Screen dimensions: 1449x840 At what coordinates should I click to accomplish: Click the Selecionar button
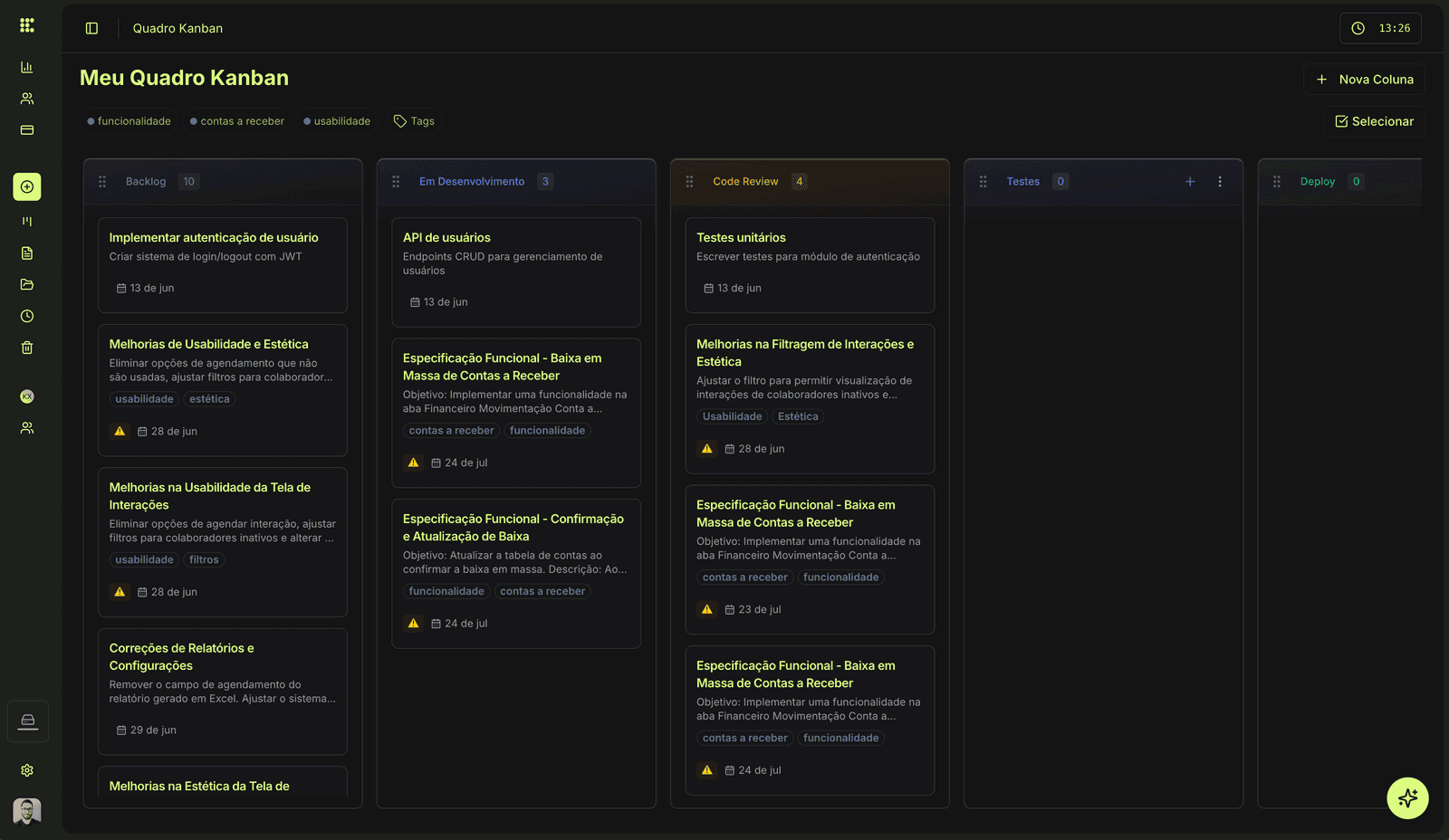coord(1373,120)
